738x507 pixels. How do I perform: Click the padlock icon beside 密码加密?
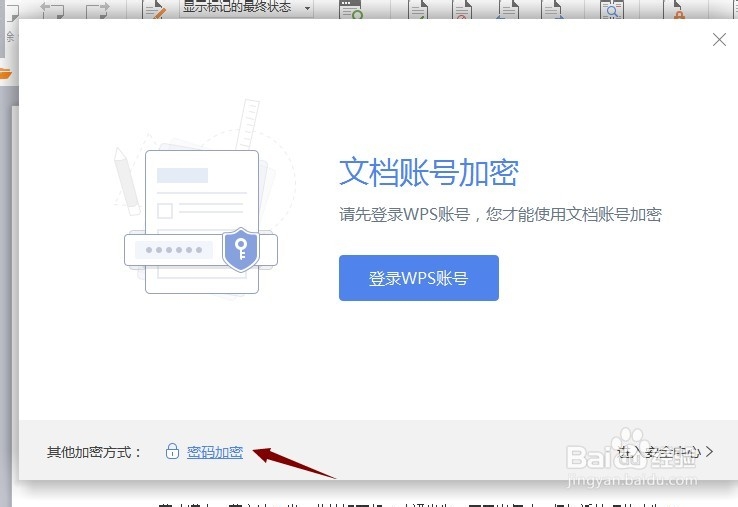tap(172, 451)
